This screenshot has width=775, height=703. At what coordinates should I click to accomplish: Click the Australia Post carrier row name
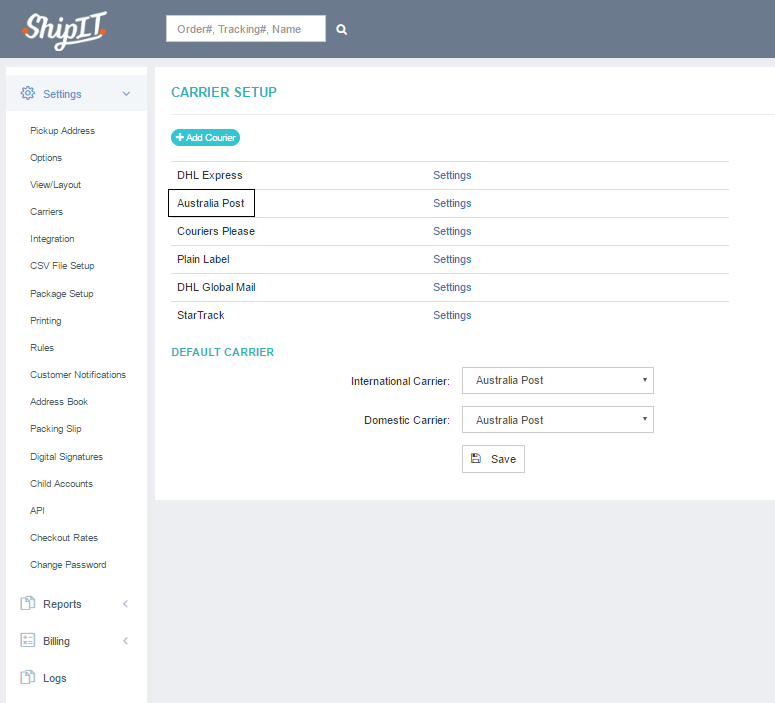(x=211, y=203)
